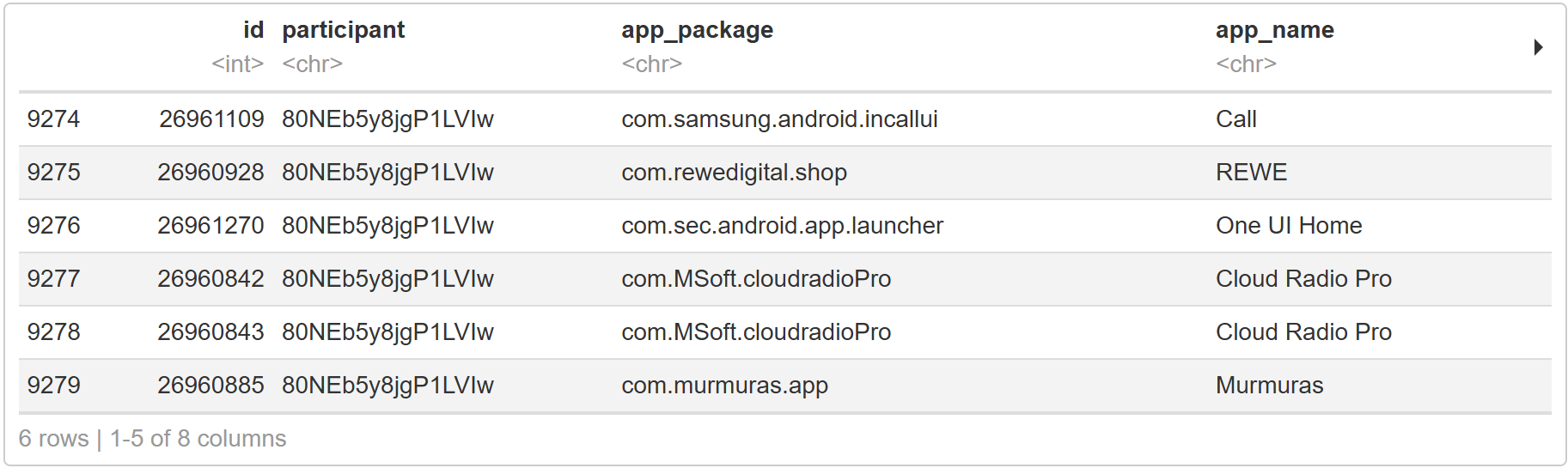The width and height of the screenshot is (1568, 468).
Task: Select the participant column header
Action: point(343,30)
